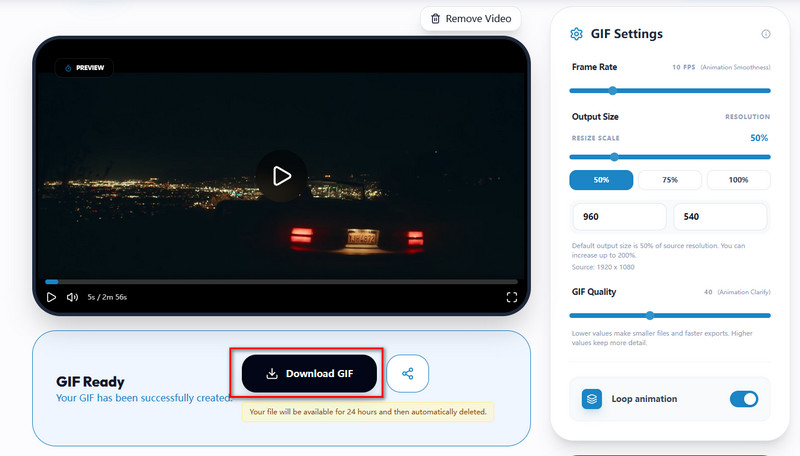Click the 5s / 2m 56s time display
The image size is (800, 456).
point(107,297)
